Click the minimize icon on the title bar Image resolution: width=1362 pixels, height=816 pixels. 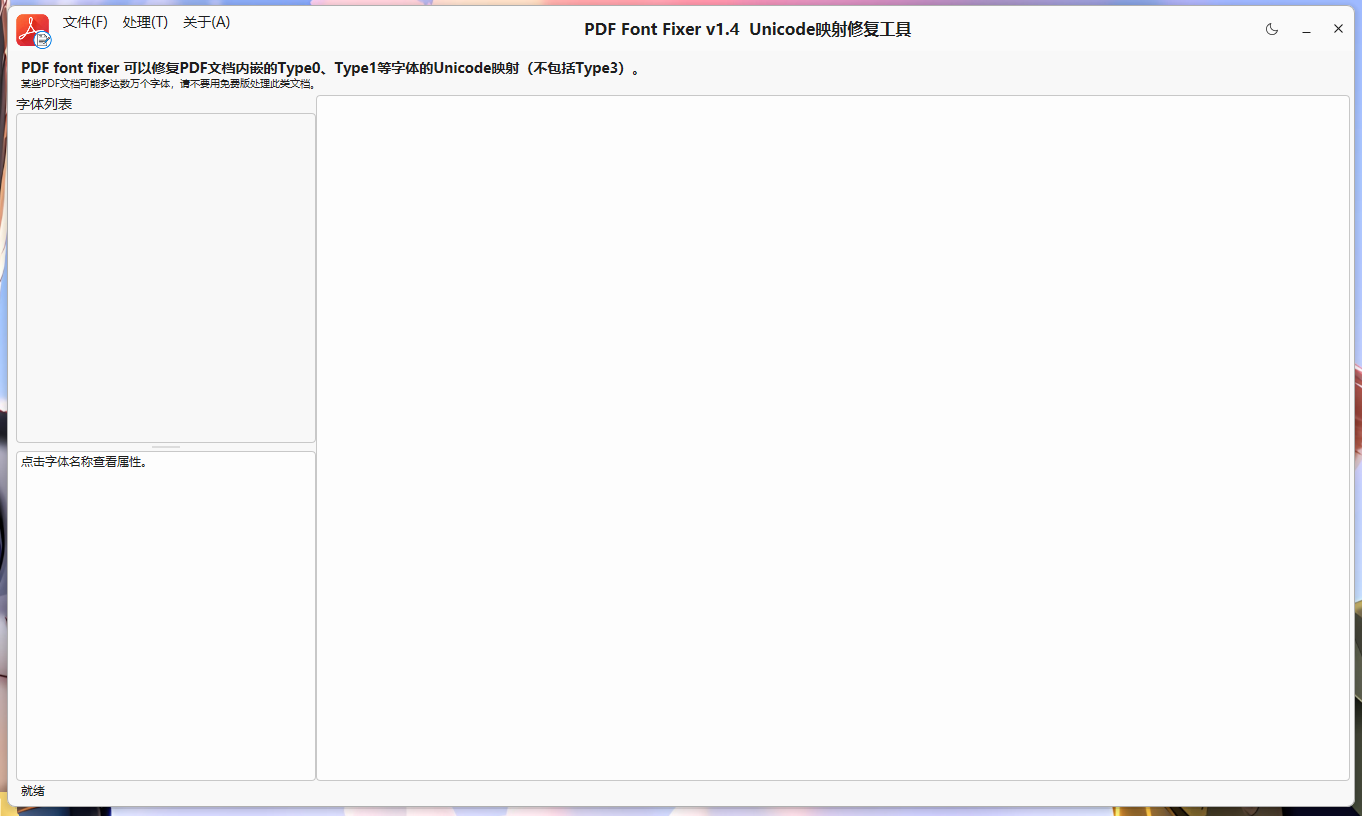point(1305,30)
